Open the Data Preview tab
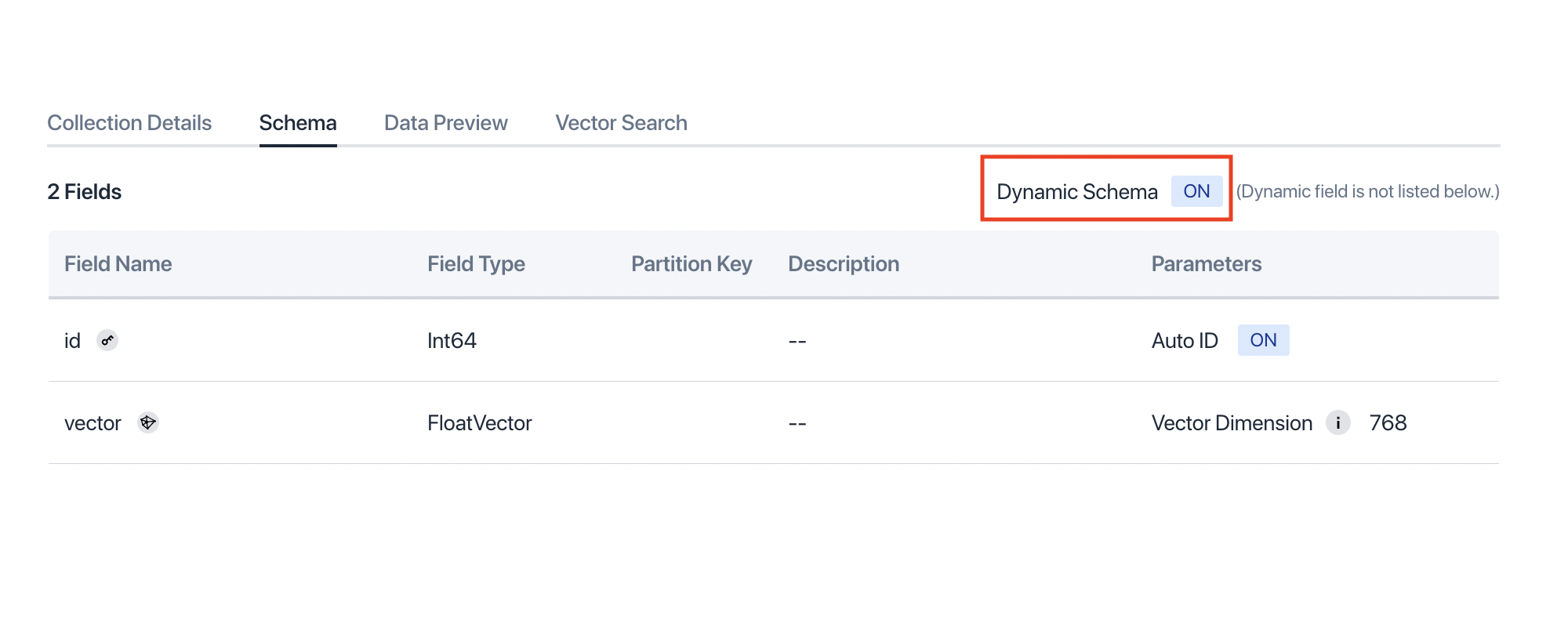 [445, 122]
